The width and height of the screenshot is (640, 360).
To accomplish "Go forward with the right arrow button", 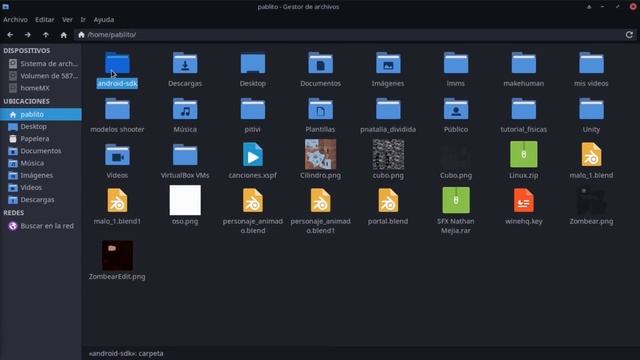I will tap(28, 35).
